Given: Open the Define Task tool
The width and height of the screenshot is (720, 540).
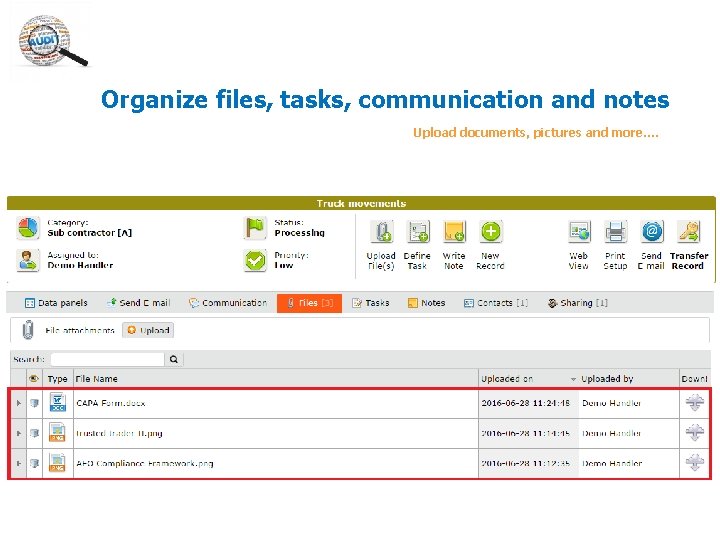Looking at the screenshot, I should (418, 231).
